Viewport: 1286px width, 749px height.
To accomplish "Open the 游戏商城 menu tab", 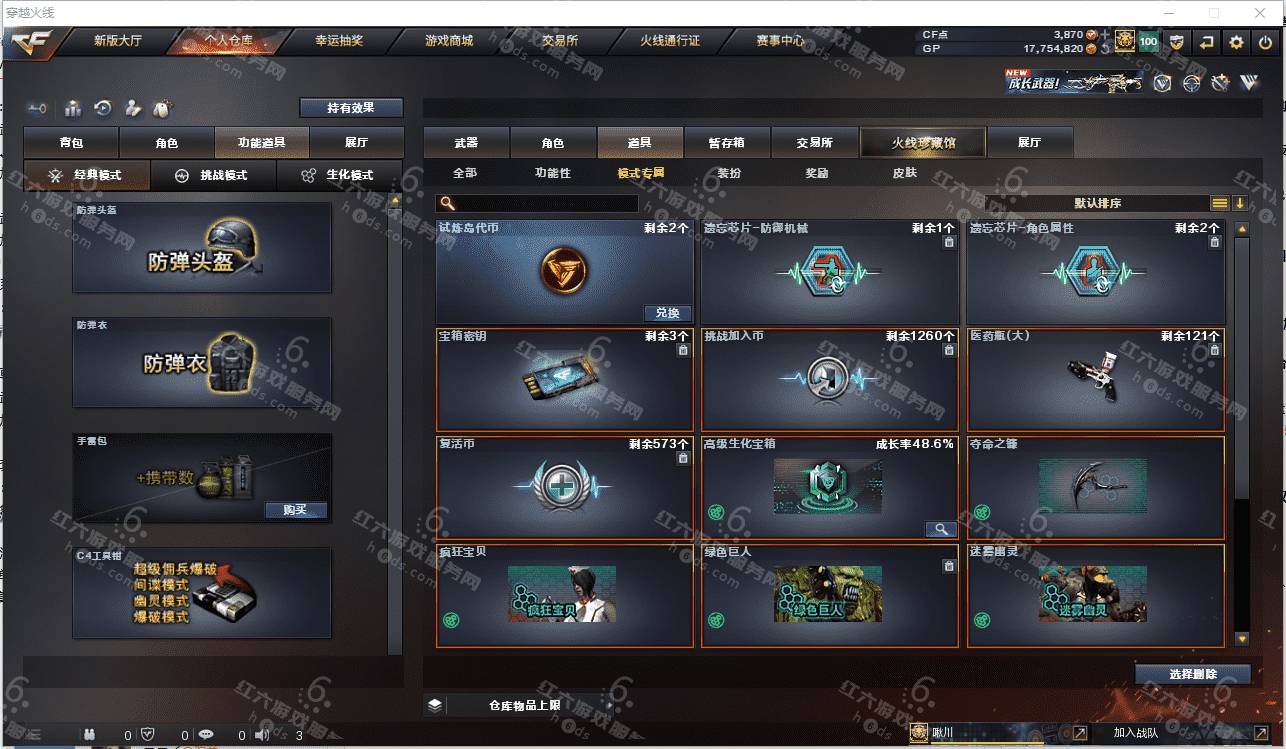I will pyautogui.click(x=449, y=41).
